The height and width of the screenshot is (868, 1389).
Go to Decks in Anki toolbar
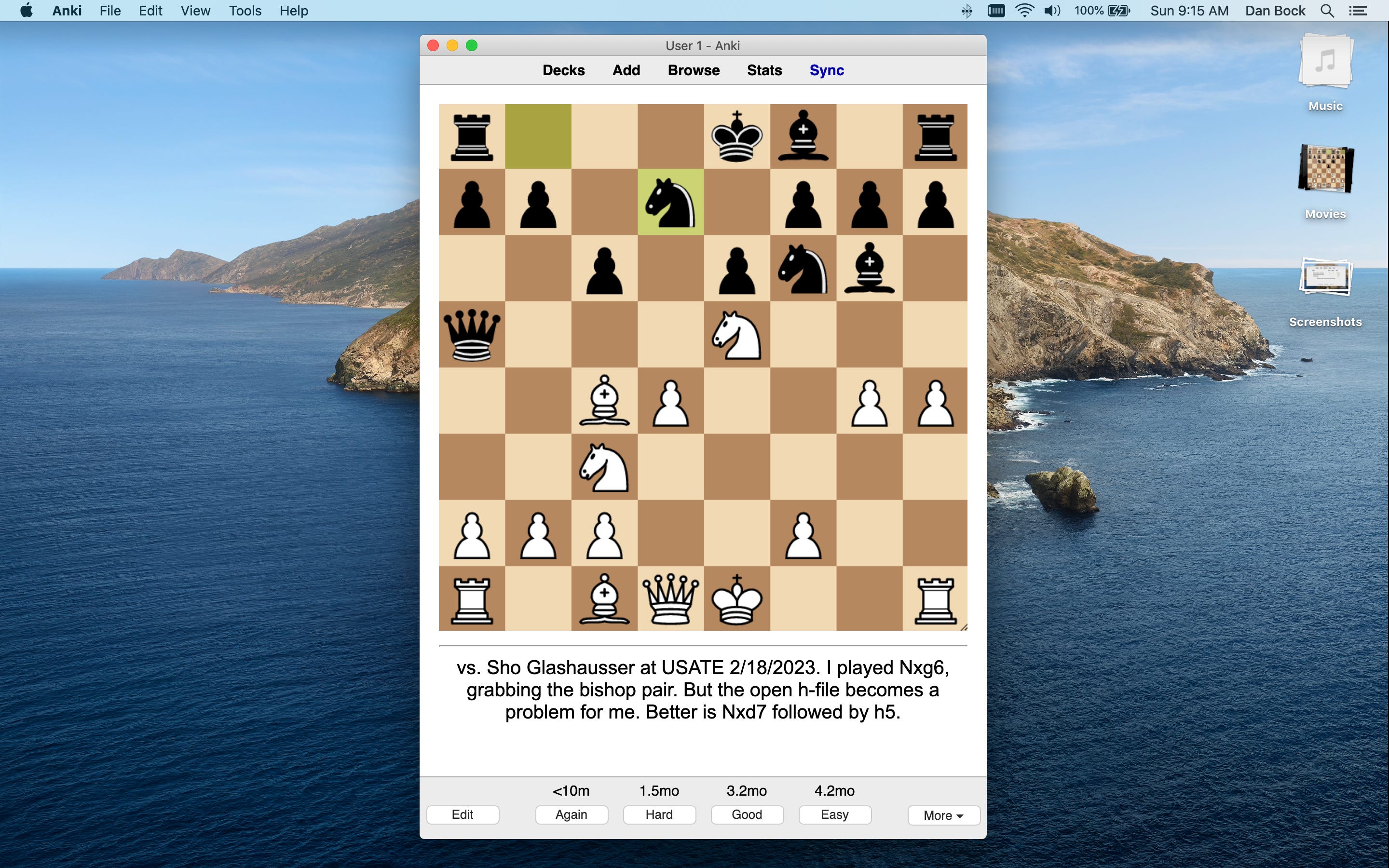point(563,70)
